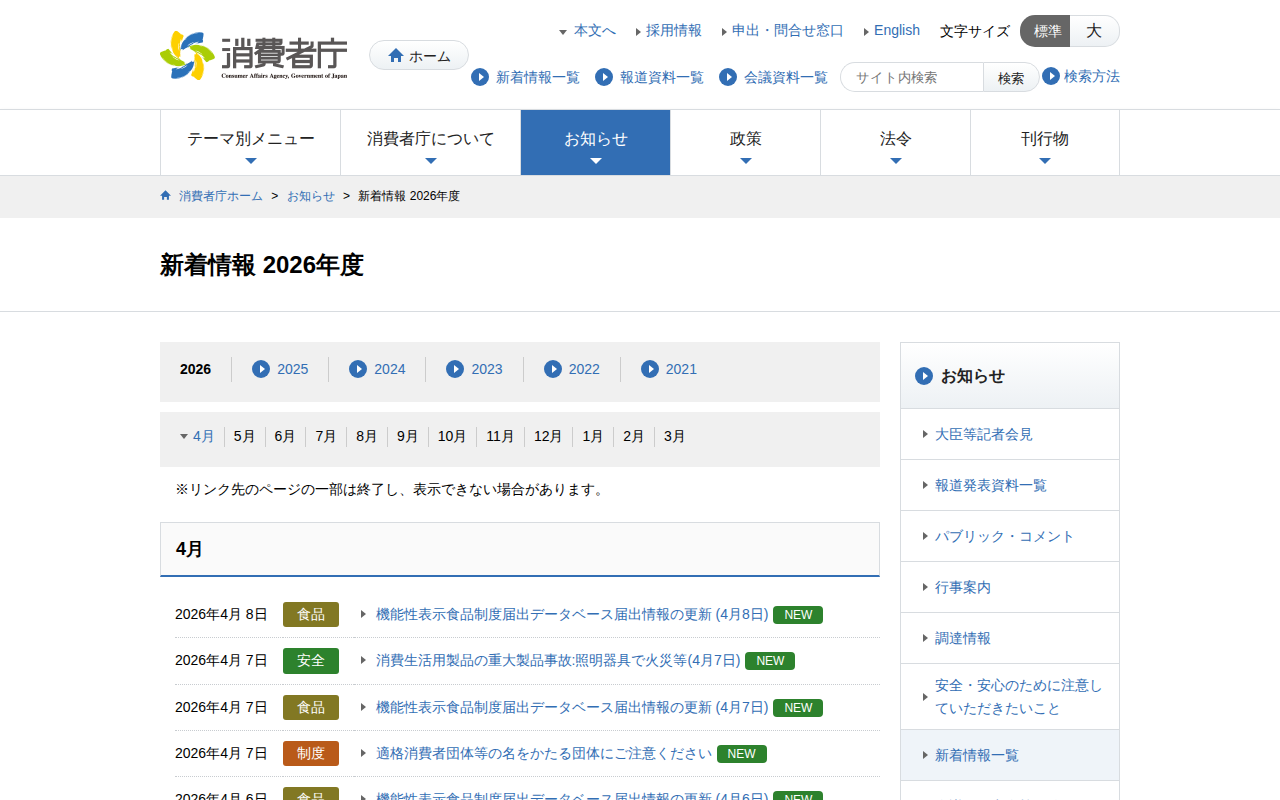1280x800 pixels.
Task: Click the breadcrumb home icon
Action: (166, 196)
